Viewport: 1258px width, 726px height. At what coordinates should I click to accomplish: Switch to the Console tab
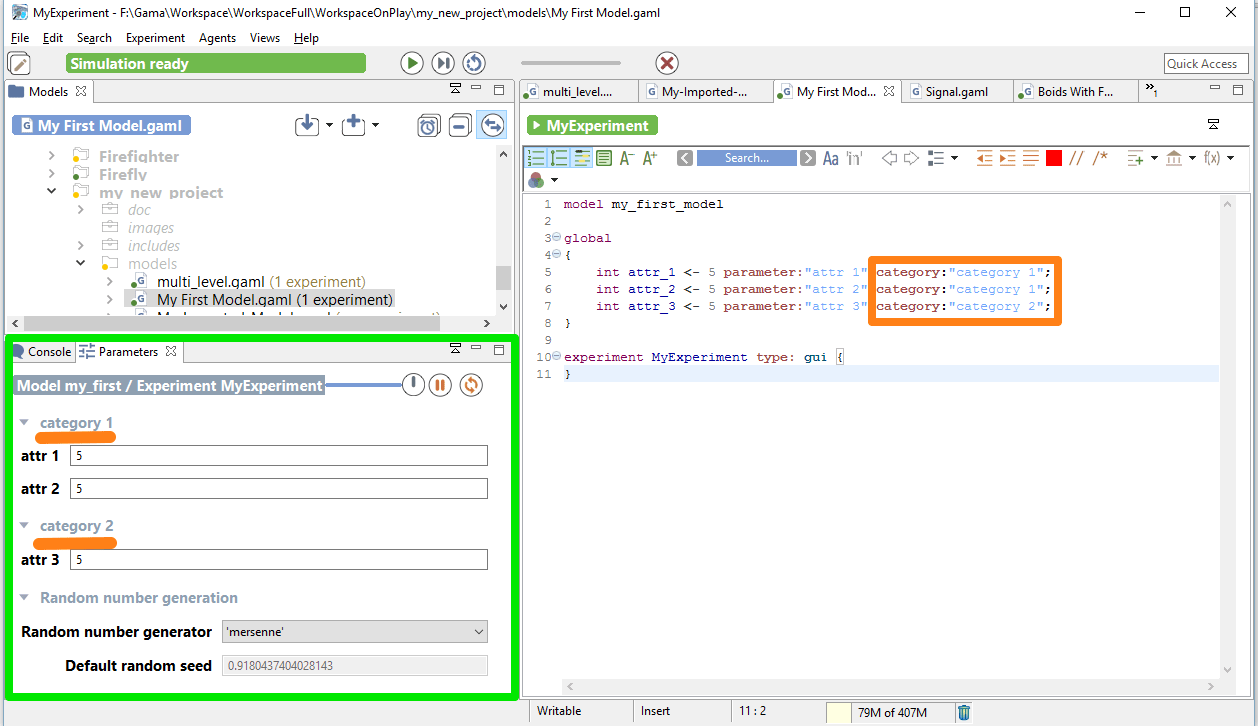coord(41,351)
